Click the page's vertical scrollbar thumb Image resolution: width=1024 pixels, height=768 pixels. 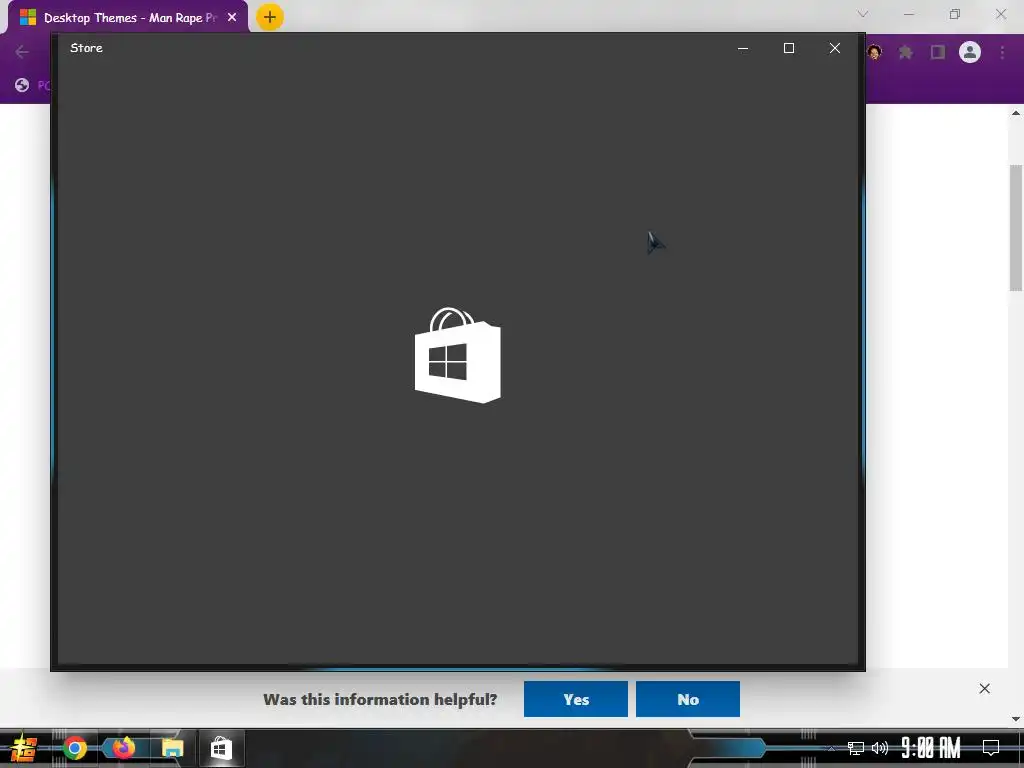pos(1016,227)
